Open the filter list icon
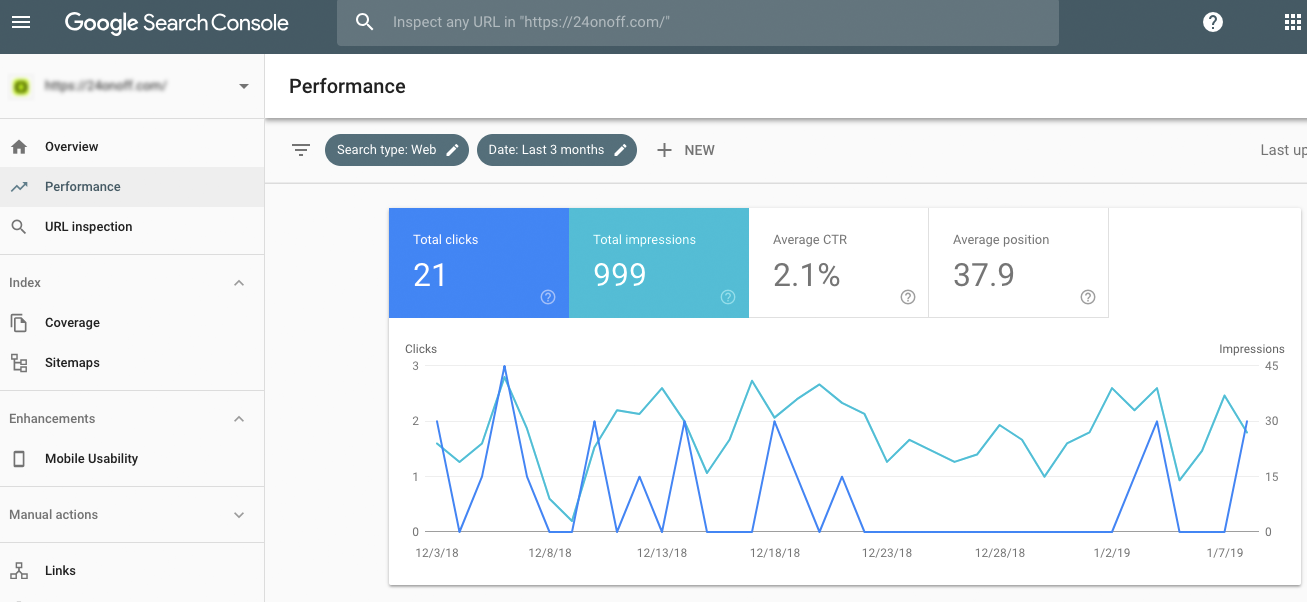This screenshot has width=1307, height=602. 301,150
